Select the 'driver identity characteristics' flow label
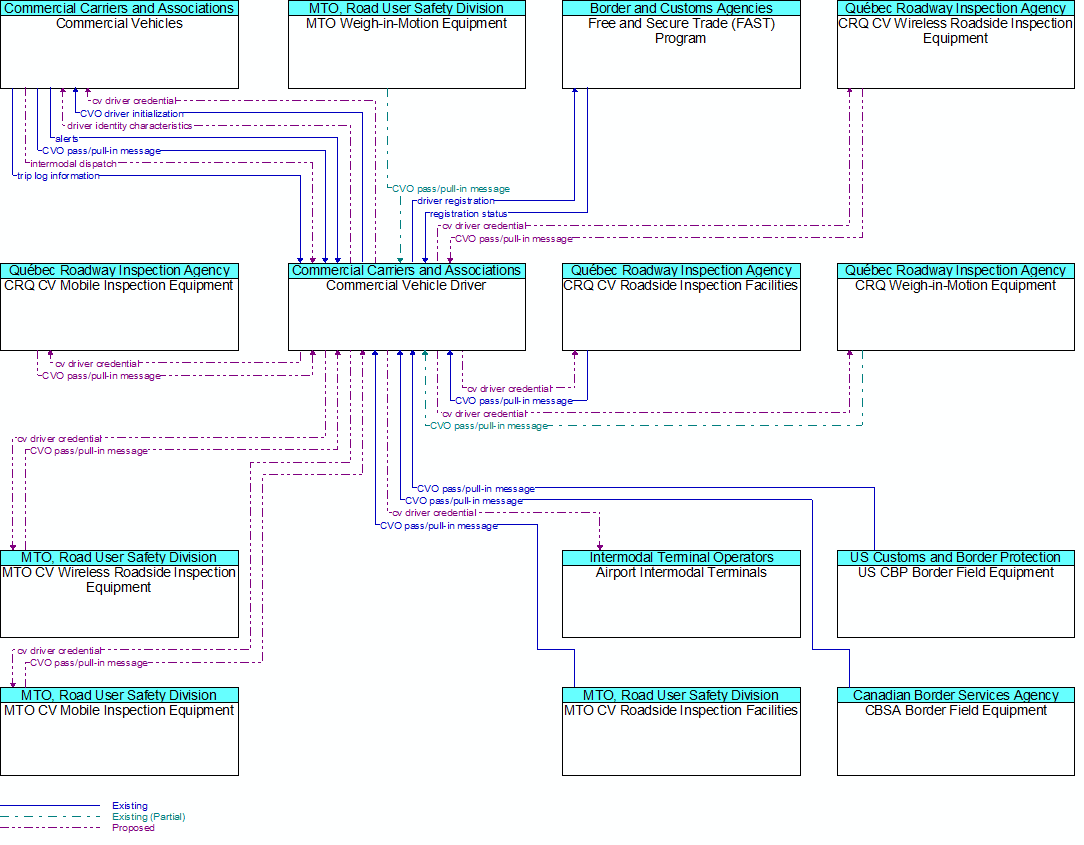 [x=129, y=126]
